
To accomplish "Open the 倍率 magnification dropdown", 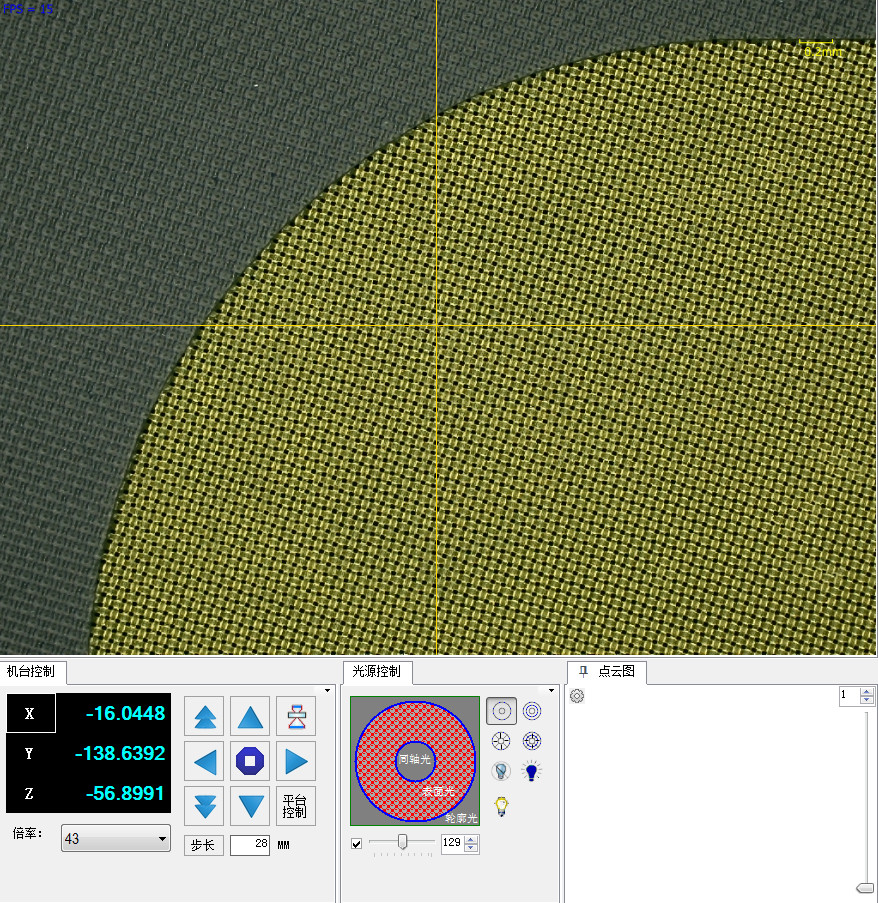I will 116,839.
